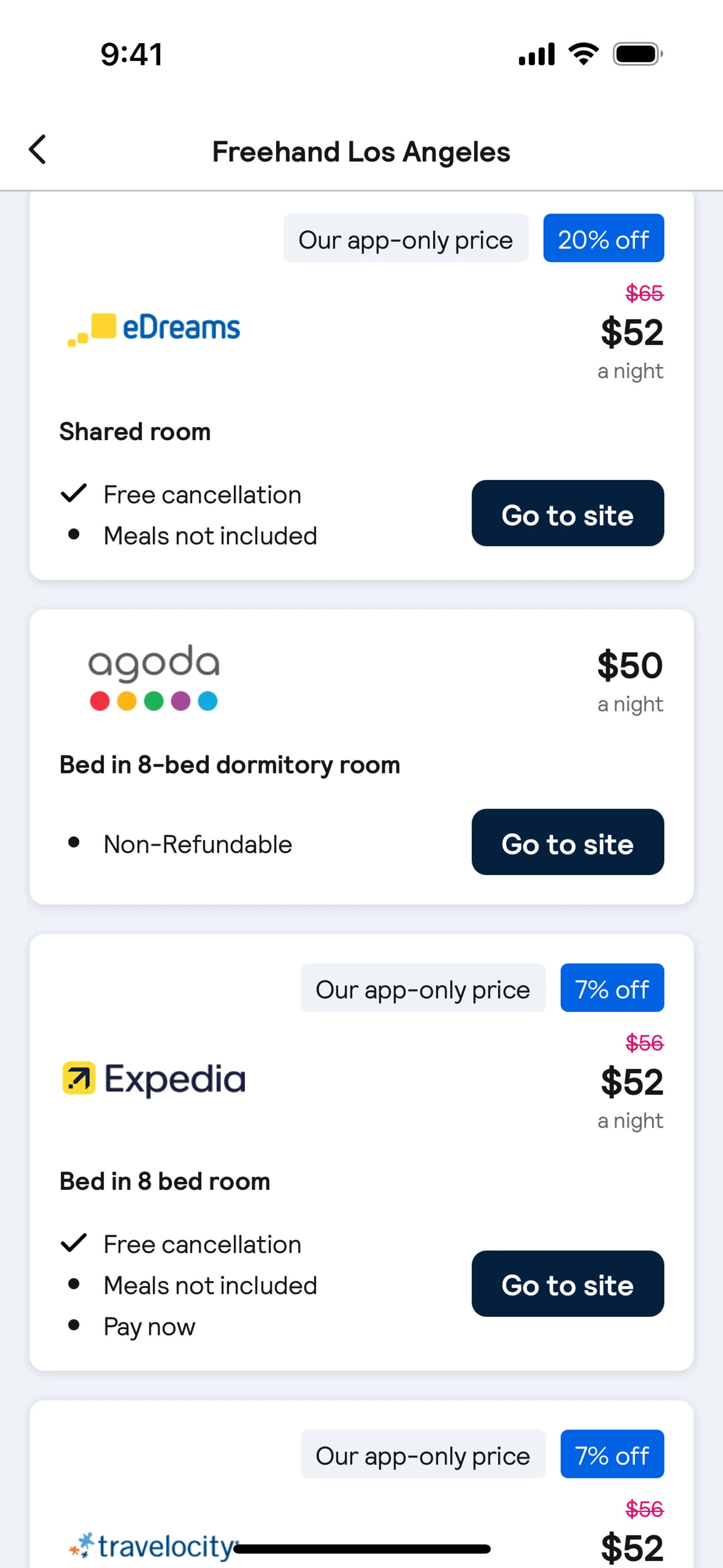Open Expedia deal with Go to site
Viewport: 723px width, 1568px height.
tap(567, 1284)
